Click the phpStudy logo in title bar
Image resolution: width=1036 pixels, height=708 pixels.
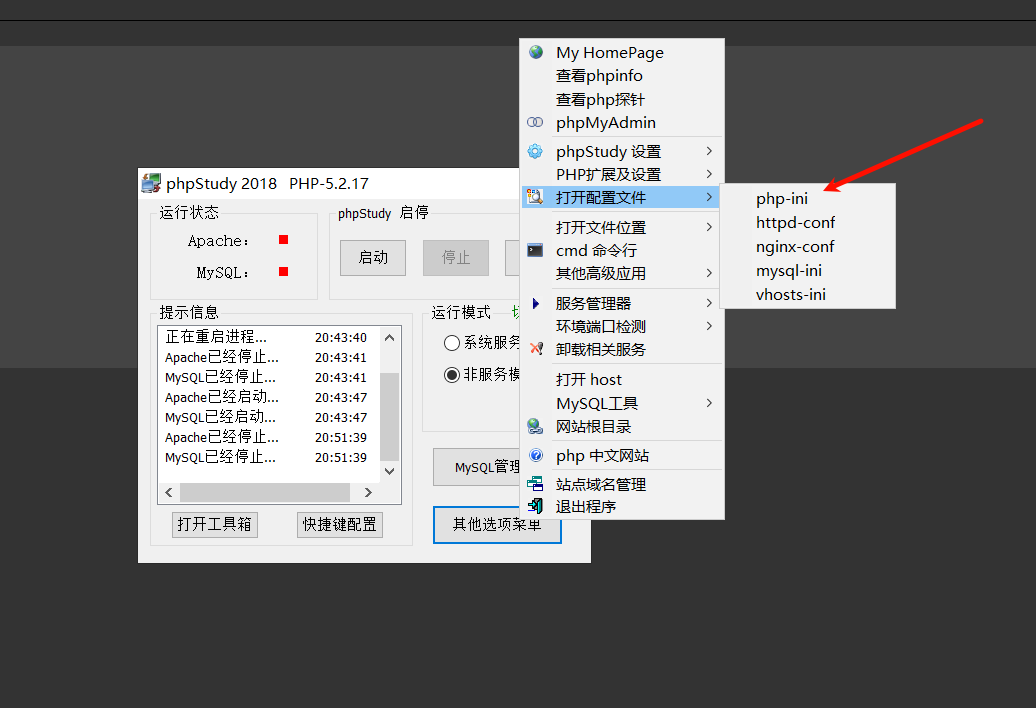(151, 183)
